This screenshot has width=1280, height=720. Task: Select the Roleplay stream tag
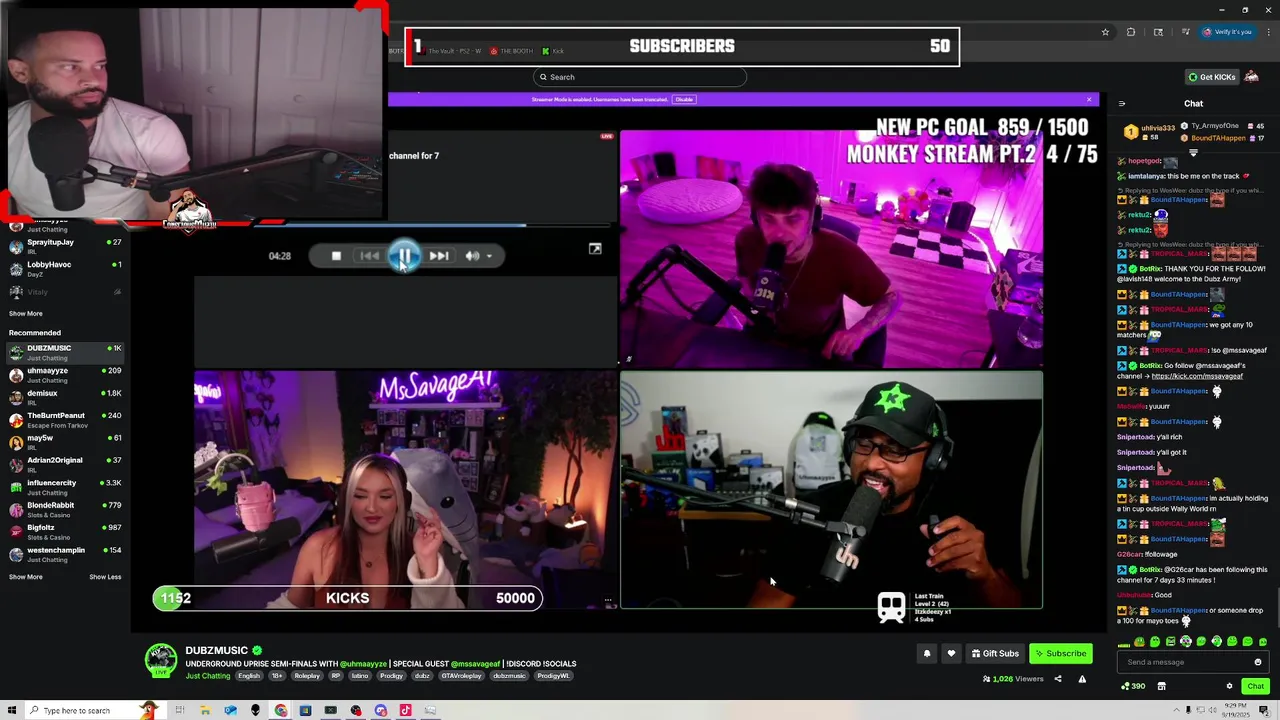(x=307, y=676)
